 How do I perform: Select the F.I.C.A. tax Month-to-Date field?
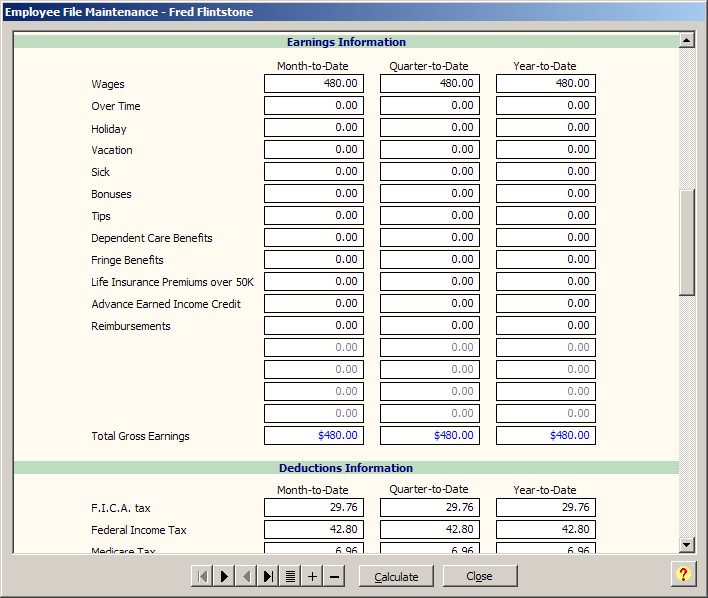(314, 508)
